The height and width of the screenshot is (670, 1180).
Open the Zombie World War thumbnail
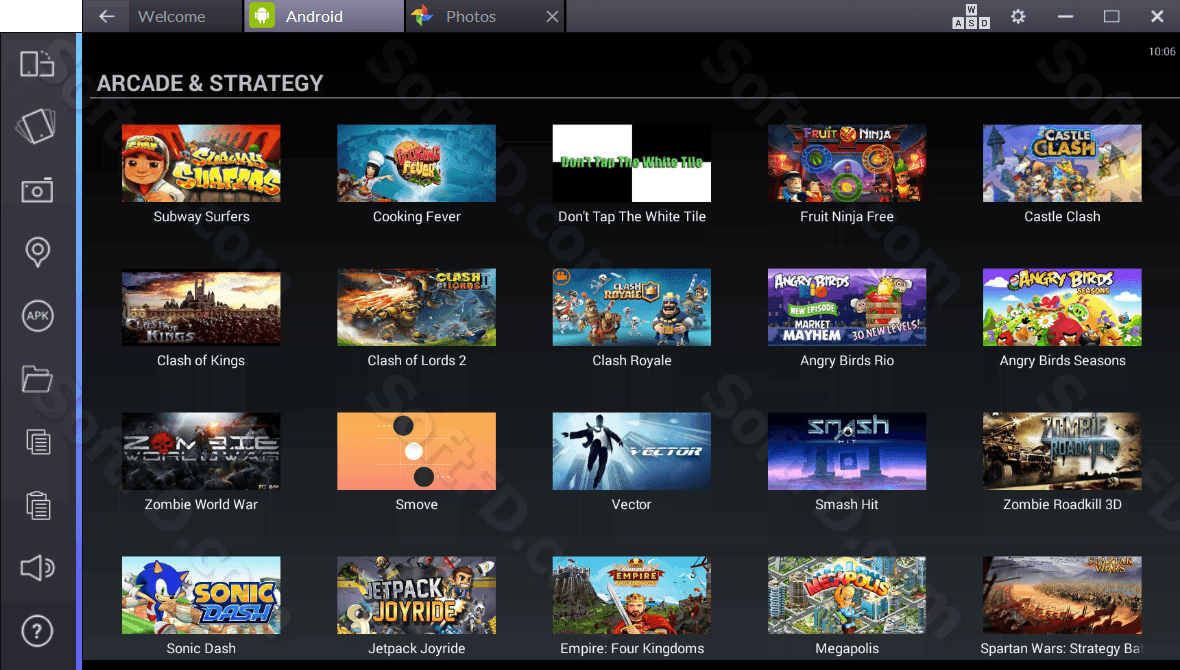click(201, 451)
